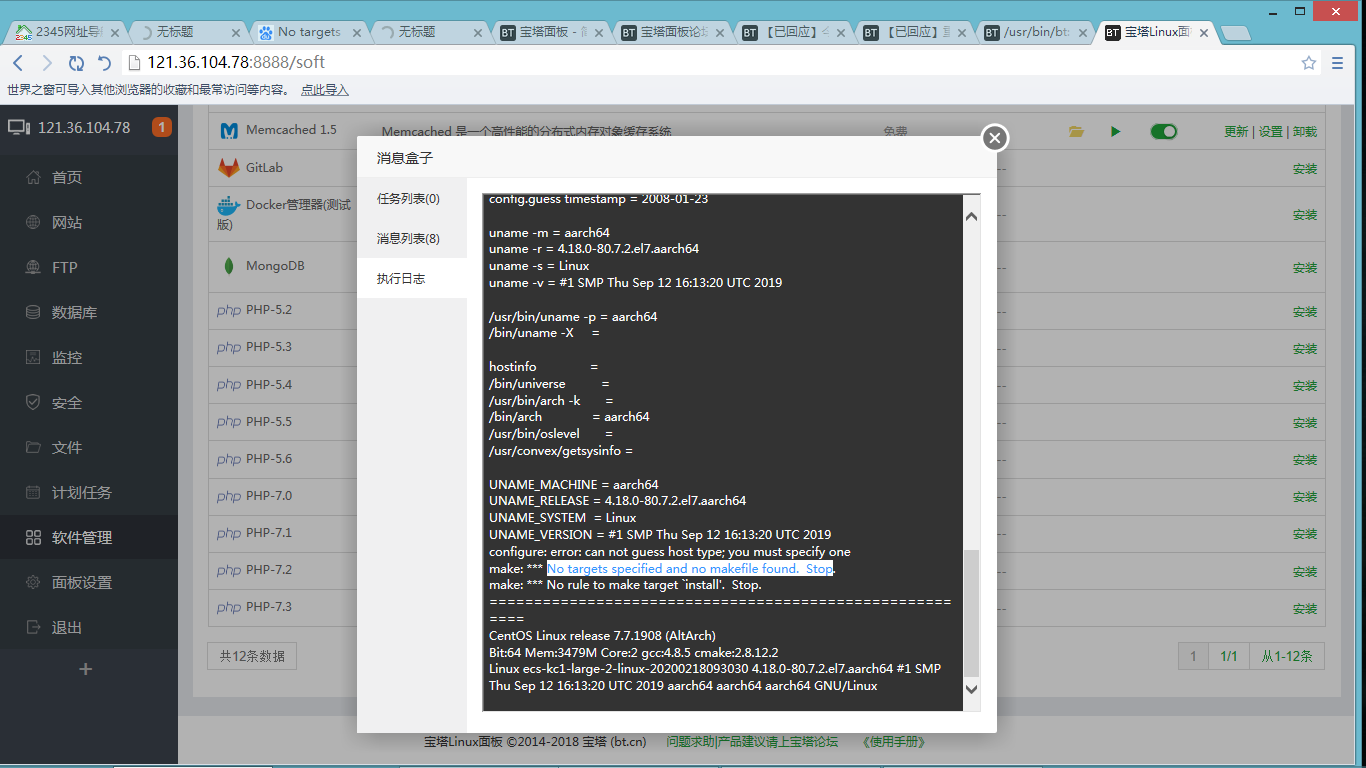The height and width of the screenshot is (768, 1366).
Task: Click the Memcached green play icon
Action: pyautogui.click(x=1115, y=131)
